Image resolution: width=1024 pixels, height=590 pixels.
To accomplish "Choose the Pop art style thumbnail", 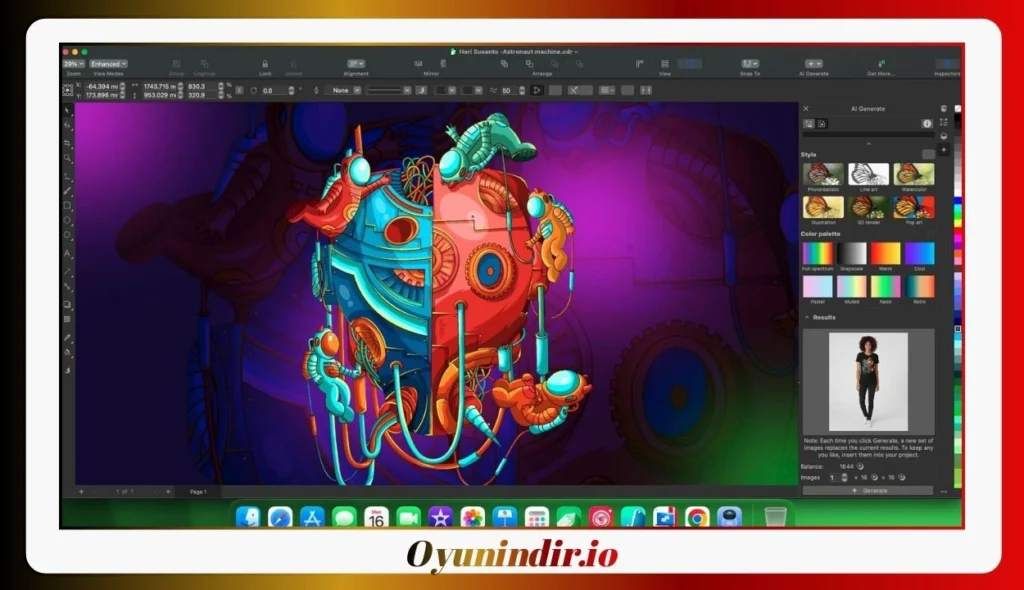I will coord(914,207).
